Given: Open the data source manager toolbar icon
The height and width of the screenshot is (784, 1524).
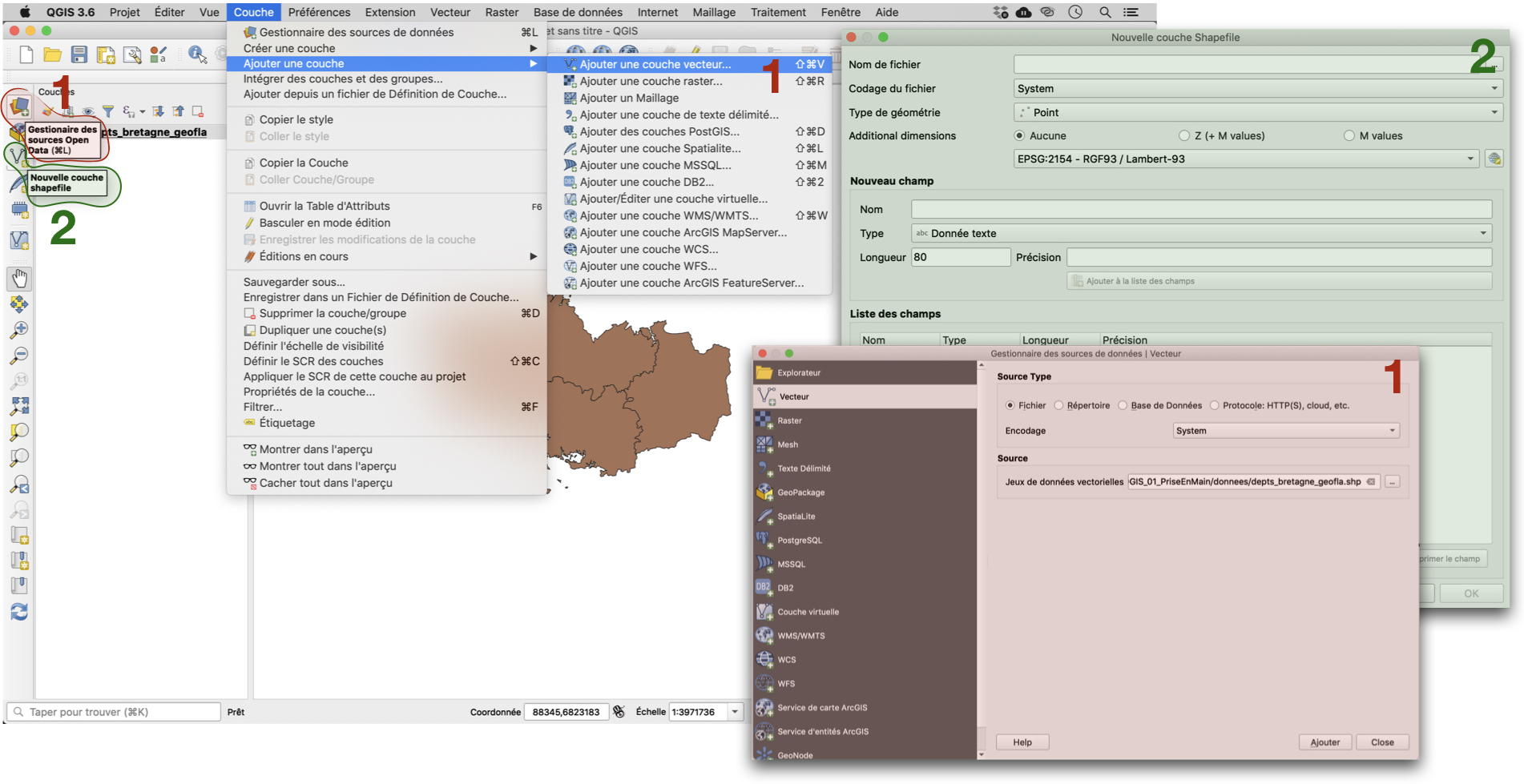Looking at the screenshot, I should (x=19, y=106).
